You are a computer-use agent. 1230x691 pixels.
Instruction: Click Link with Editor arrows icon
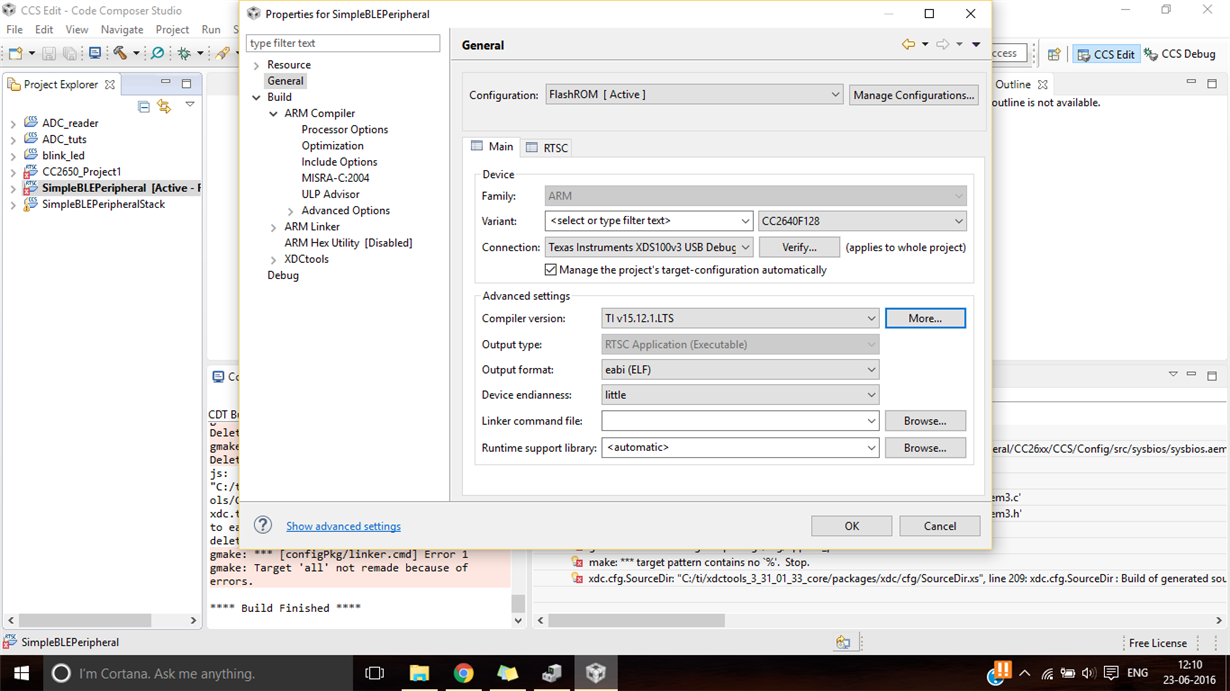(x=164, y=106)
